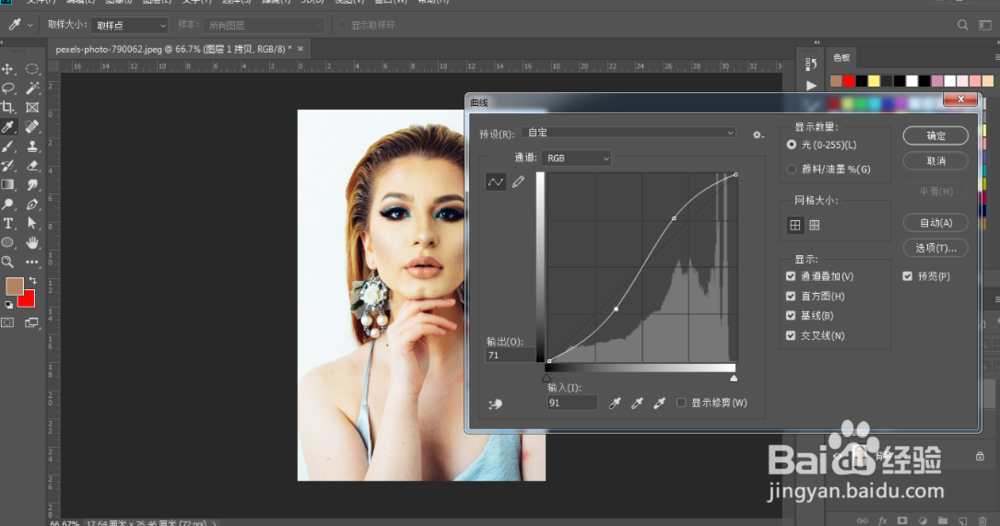The image size is (1000, 526).
Task: Open the Curves preset options gear menu
Action: point(758,135)
